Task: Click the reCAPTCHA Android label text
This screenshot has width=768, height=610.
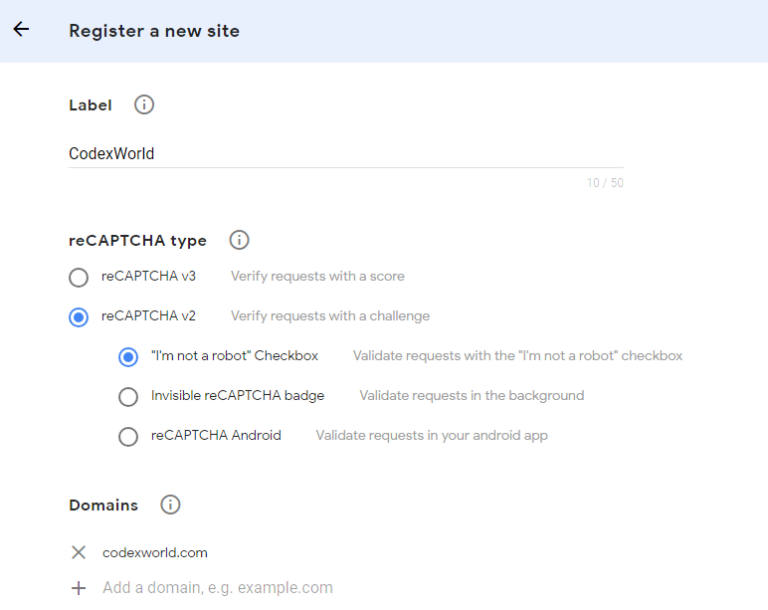Action: click(x=216, y=435)
